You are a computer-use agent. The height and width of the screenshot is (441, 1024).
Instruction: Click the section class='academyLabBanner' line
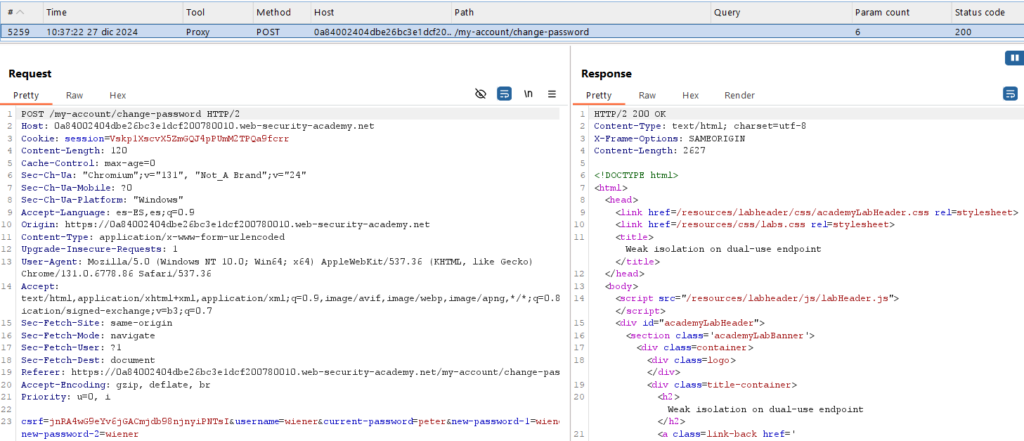click(720, 335)
